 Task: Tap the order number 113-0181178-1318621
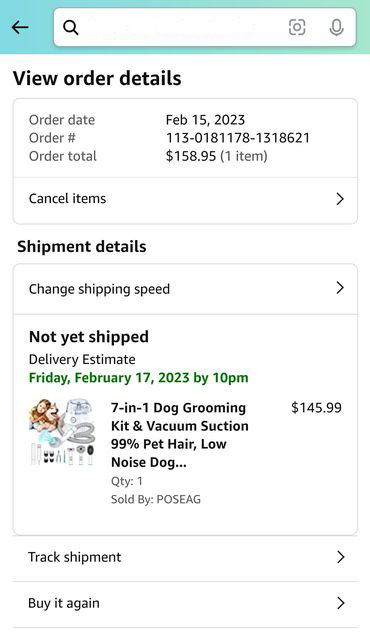click(x=238, y=138)
